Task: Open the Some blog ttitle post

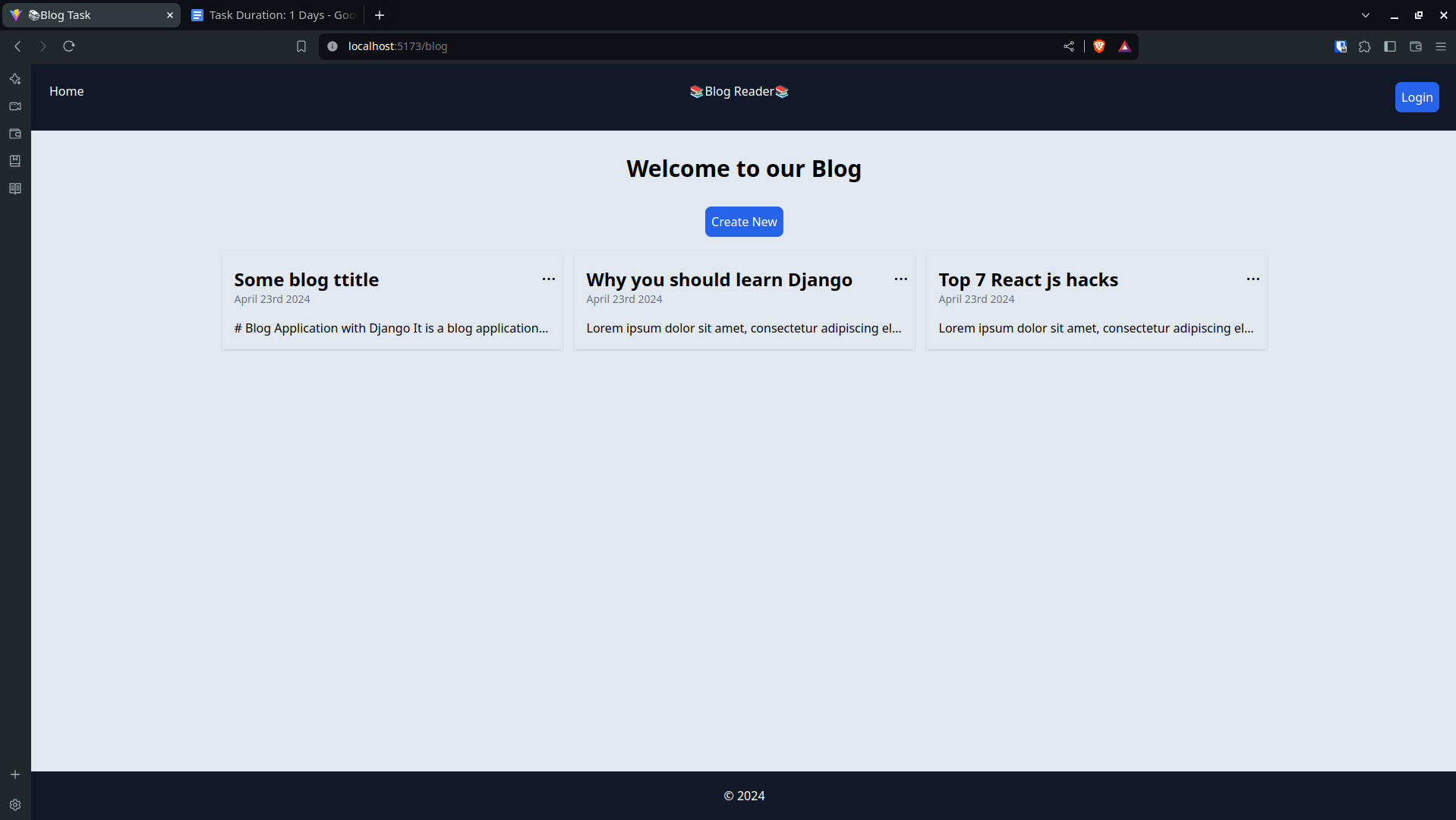Action: (307, 279)
